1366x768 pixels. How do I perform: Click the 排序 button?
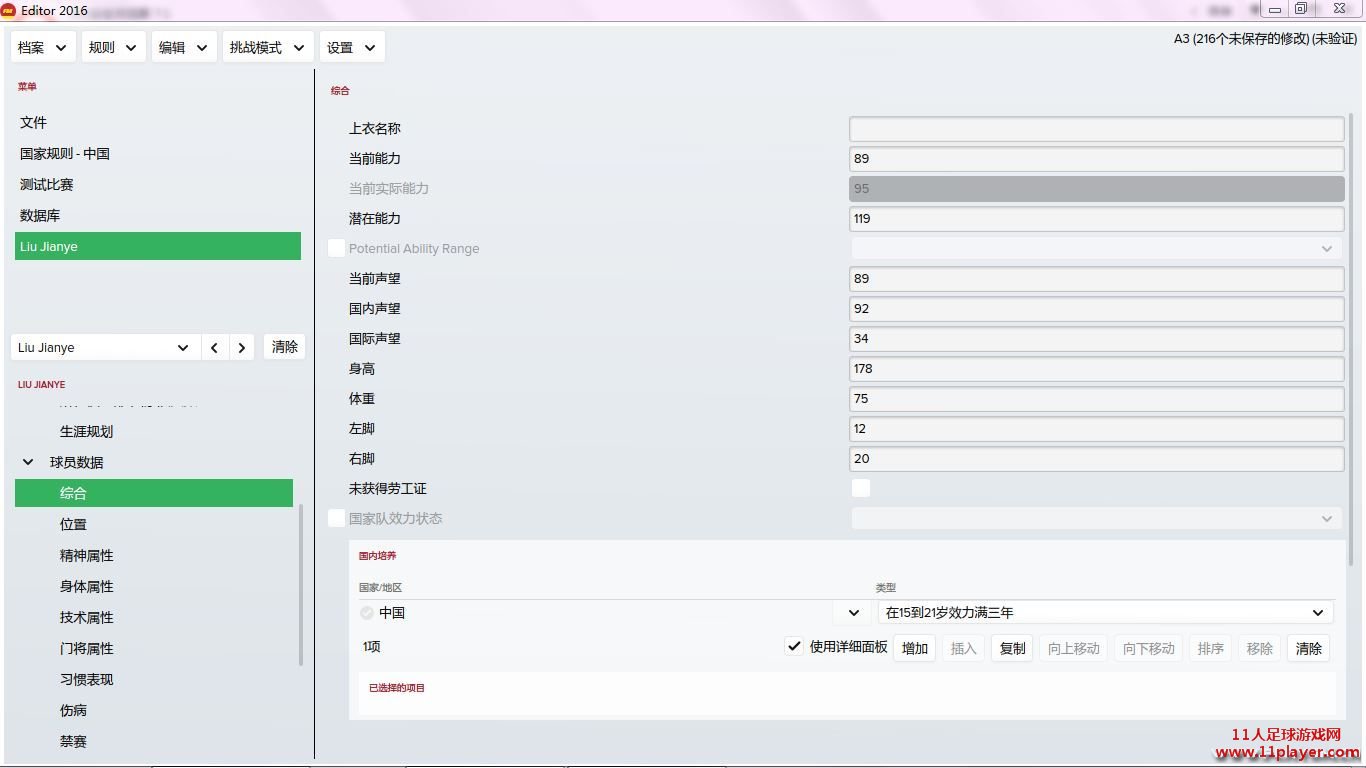click(1211, 648)
